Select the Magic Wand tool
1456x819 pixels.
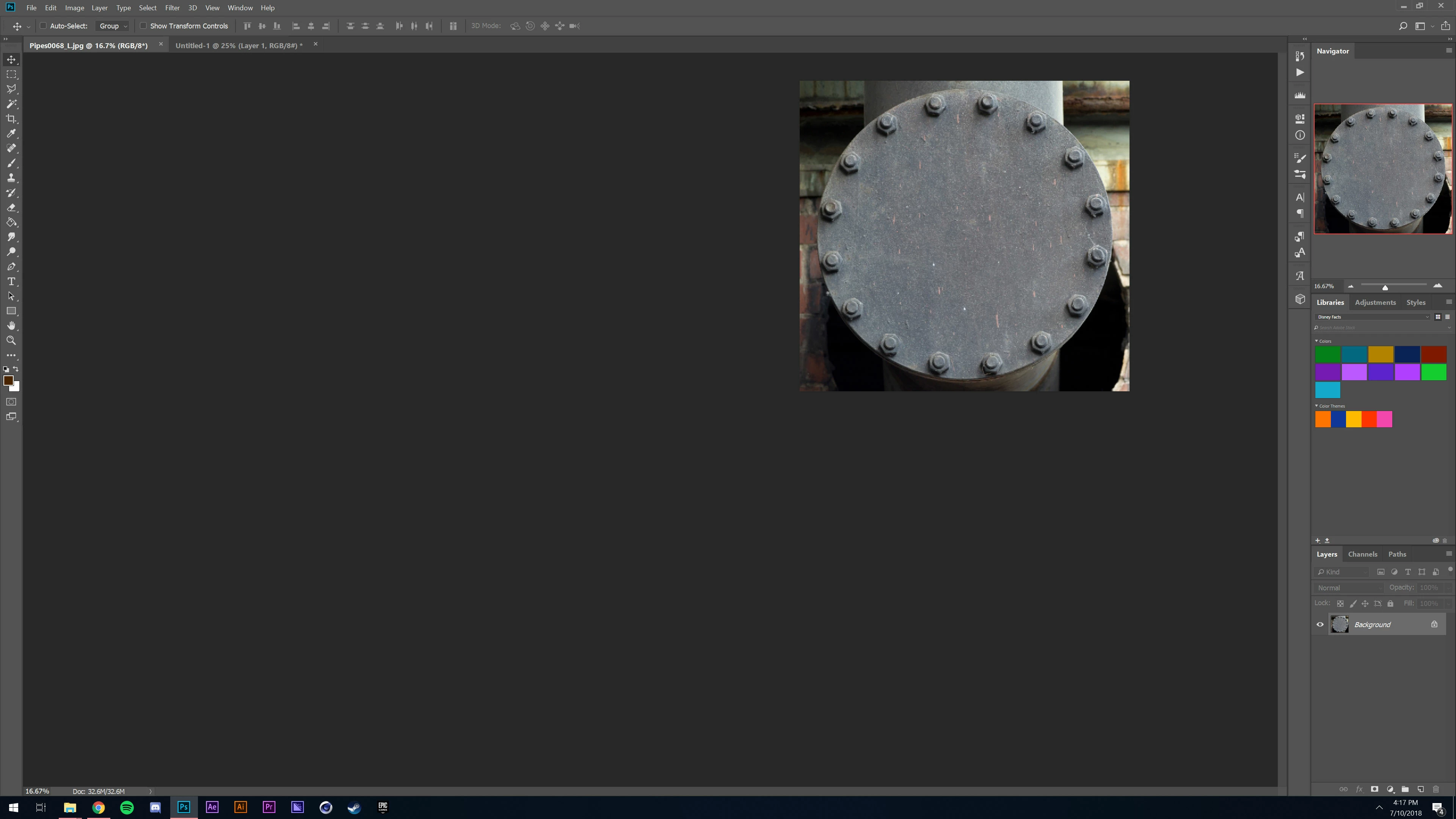tap(11, 104)
